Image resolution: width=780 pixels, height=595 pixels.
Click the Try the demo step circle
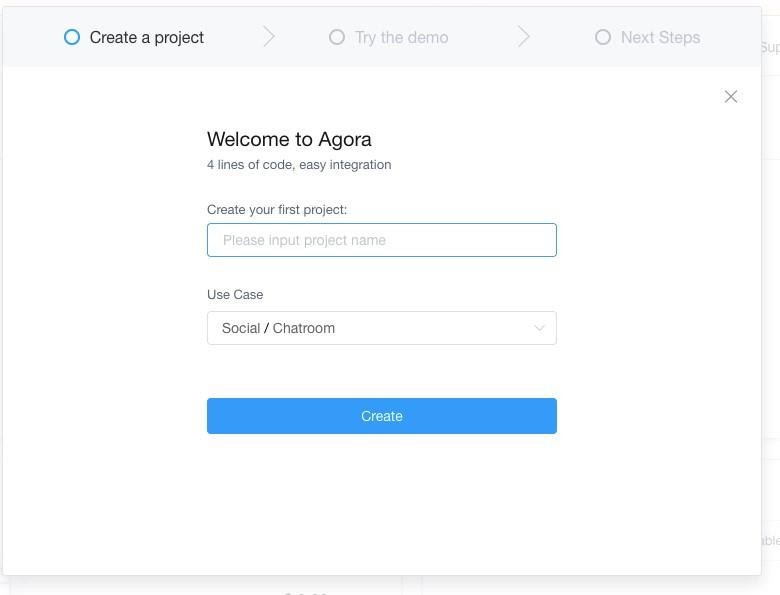click(x=337, y=37)
